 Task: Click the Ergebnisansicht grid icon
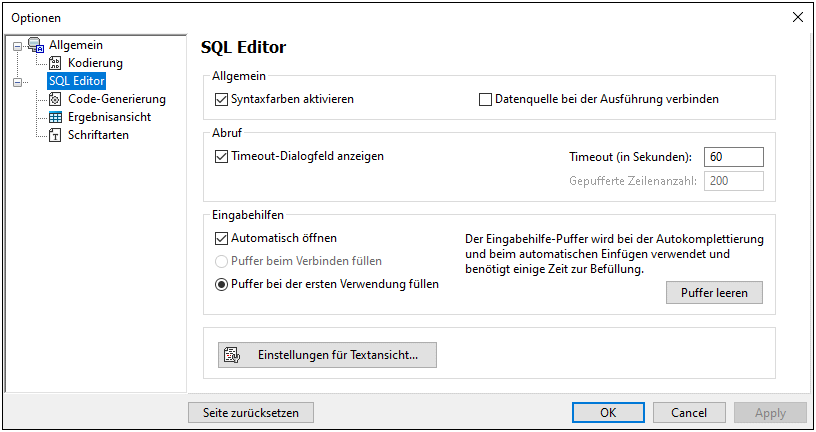coord(56,117)
